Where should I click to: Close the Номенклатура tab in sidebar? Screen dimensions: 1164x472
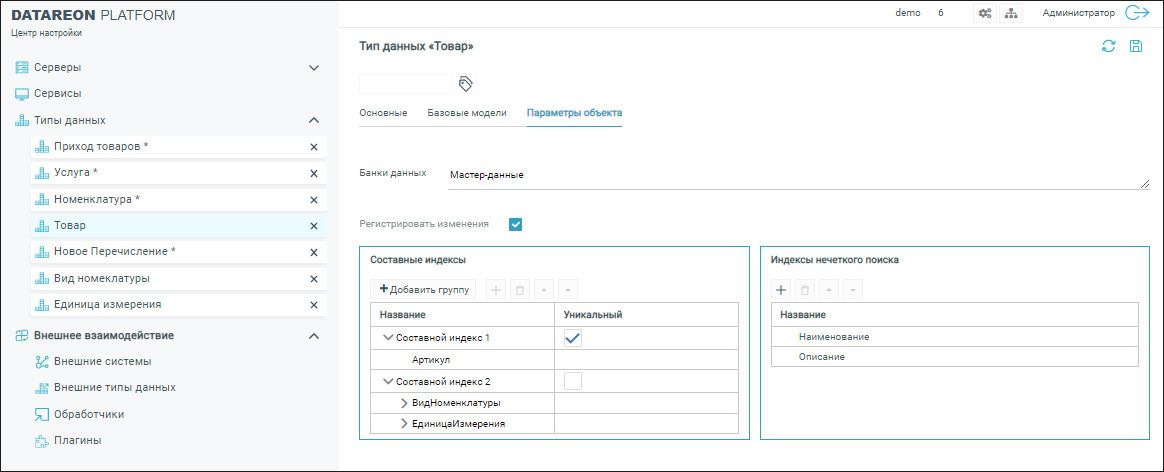pyautogui.click(x=313, y=199)
